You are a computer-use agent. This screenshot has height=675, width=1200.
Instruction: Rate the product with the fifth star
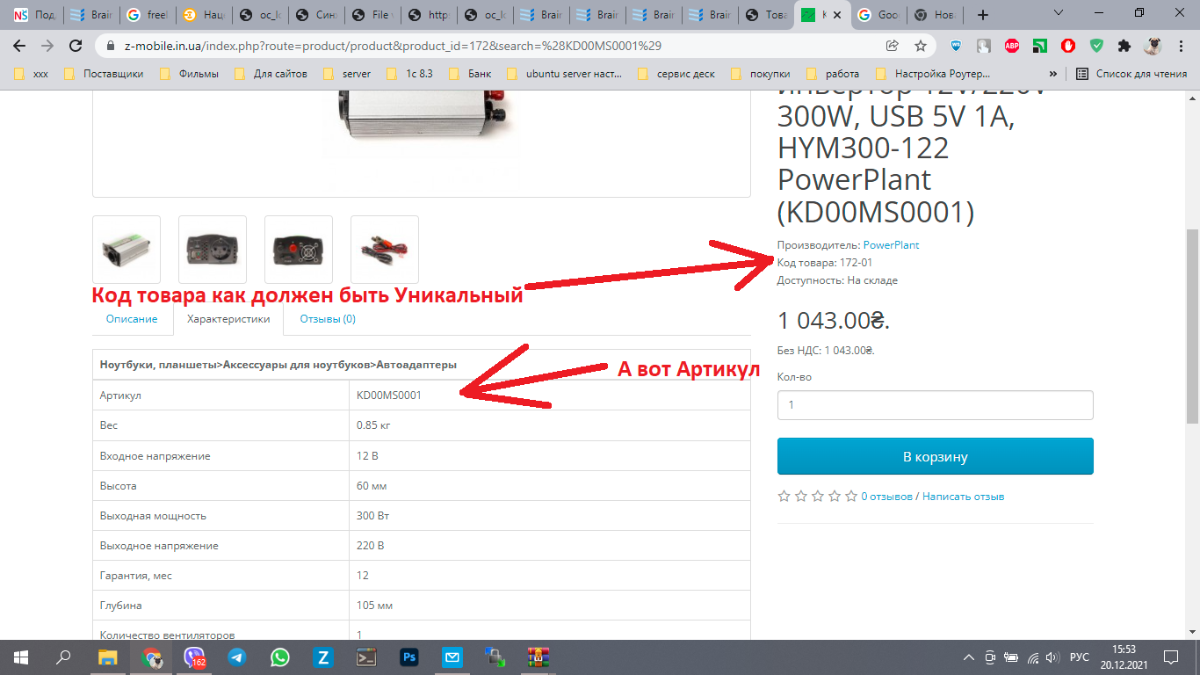(x=851, y=496)
